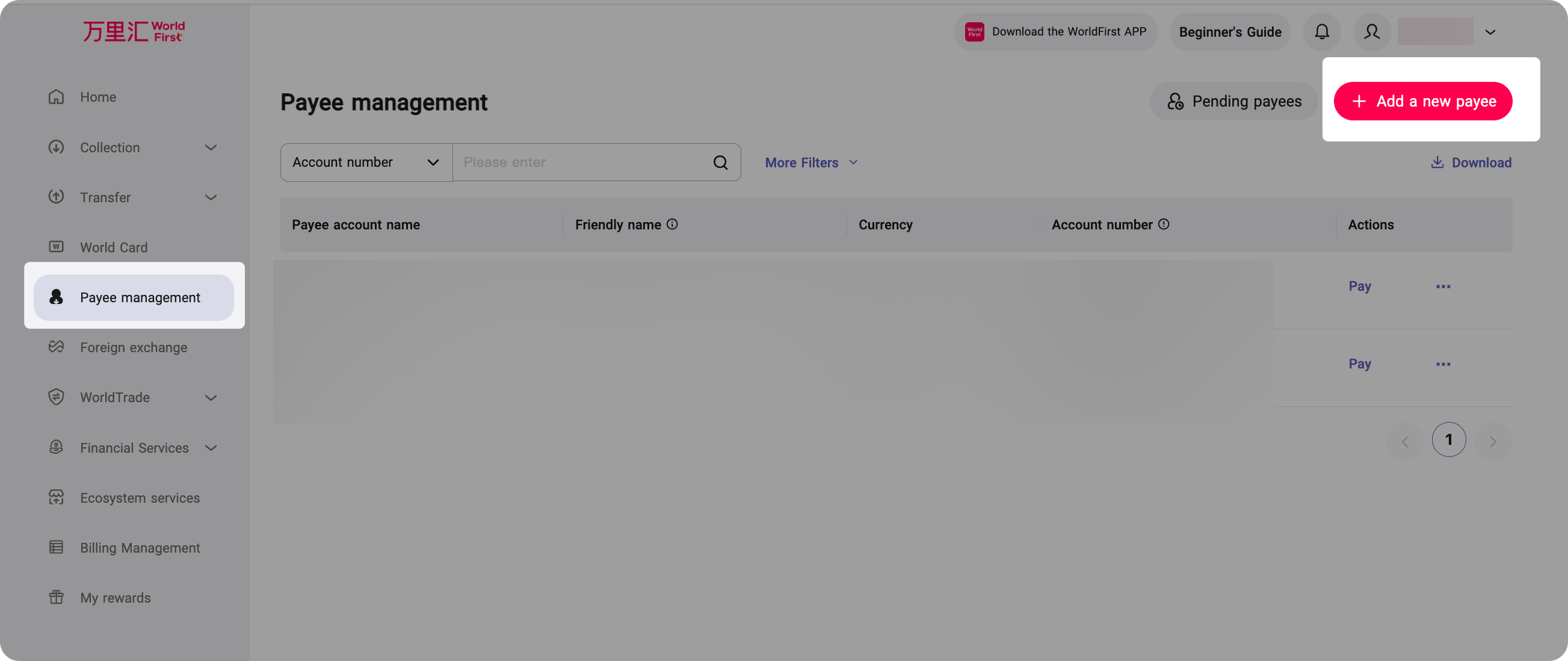
Task: Click the search magnifier icon
Action: tap(720, 163)
